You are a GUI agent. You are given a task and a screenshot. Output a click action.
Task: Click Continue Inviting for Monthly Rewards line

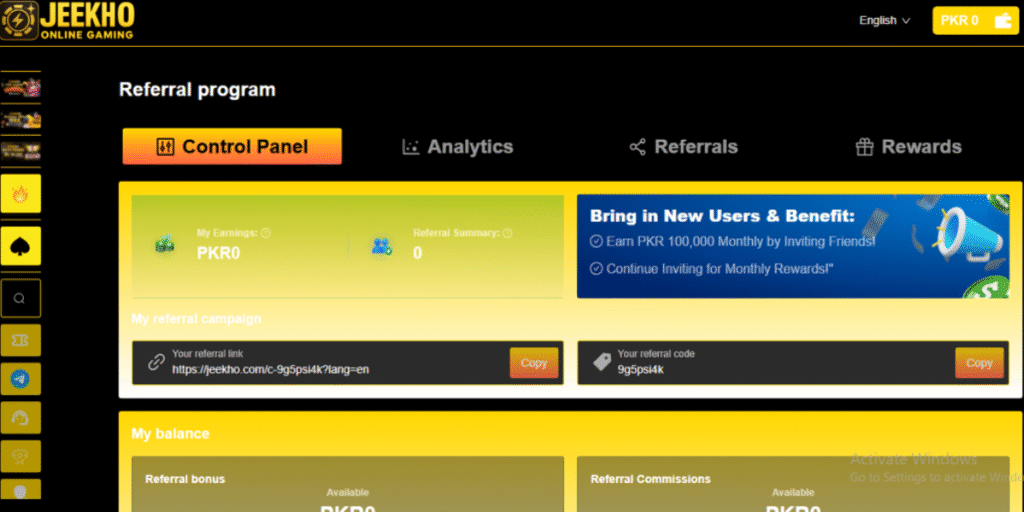coord(712,268)
